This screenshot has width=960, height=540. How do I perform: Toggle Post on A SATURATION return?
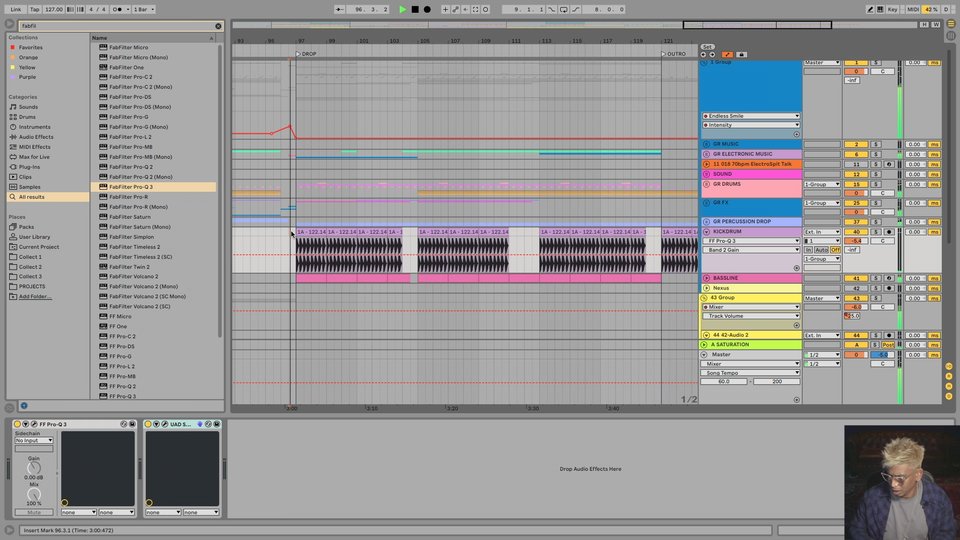pos(888,345)
